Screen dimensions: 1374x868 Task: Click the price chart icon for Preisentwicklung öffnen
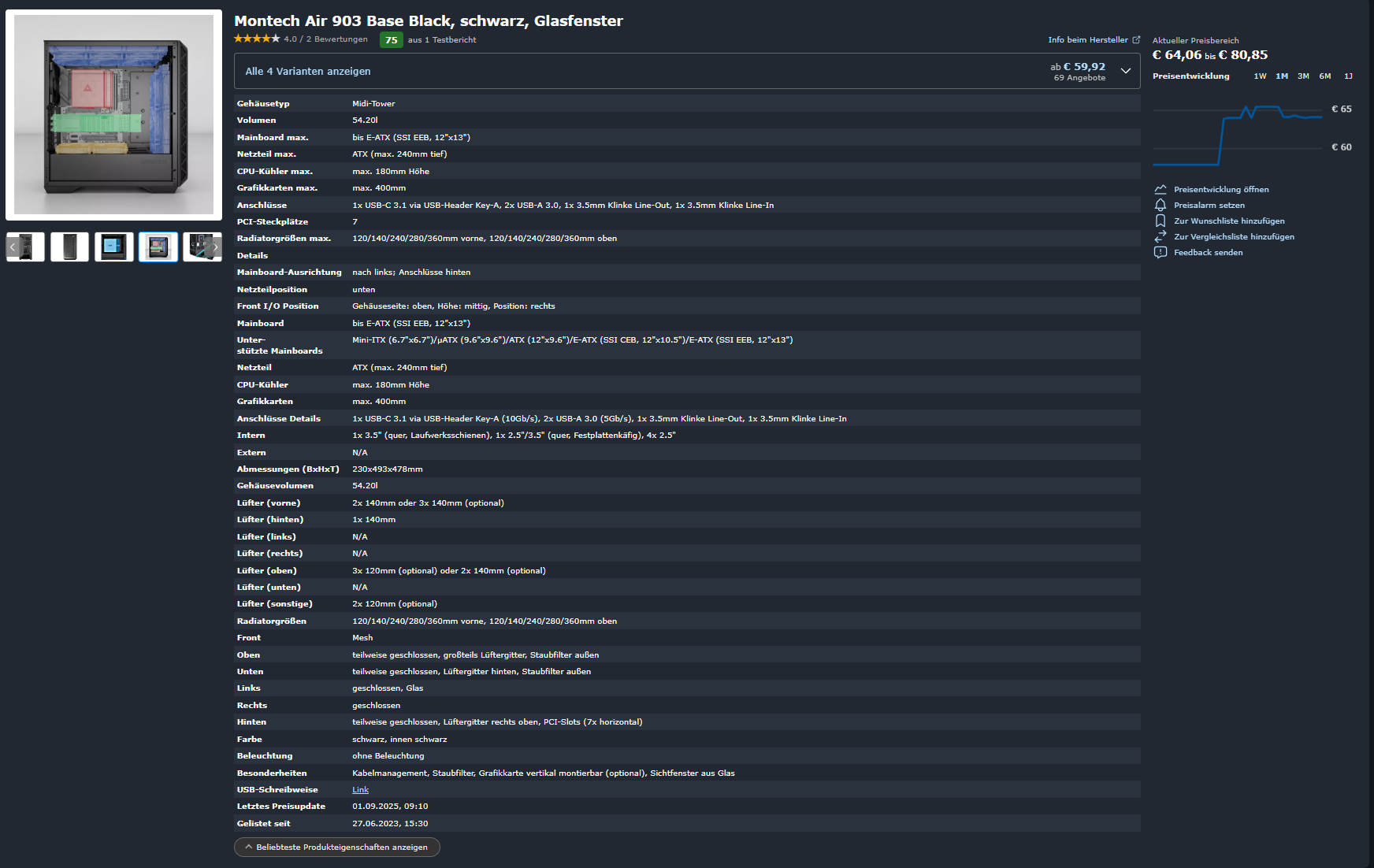(x=1160, y=189)
